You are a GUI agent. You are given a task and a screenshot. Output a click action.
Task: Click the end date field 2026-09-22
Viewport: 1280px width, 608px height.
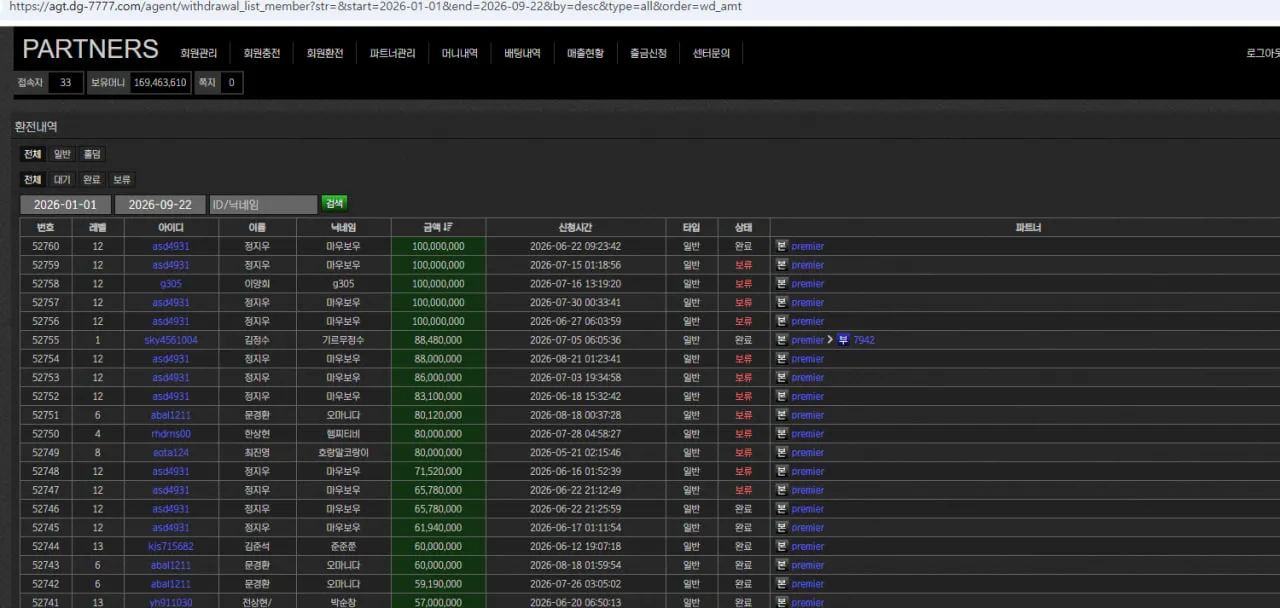coord(160,204)
